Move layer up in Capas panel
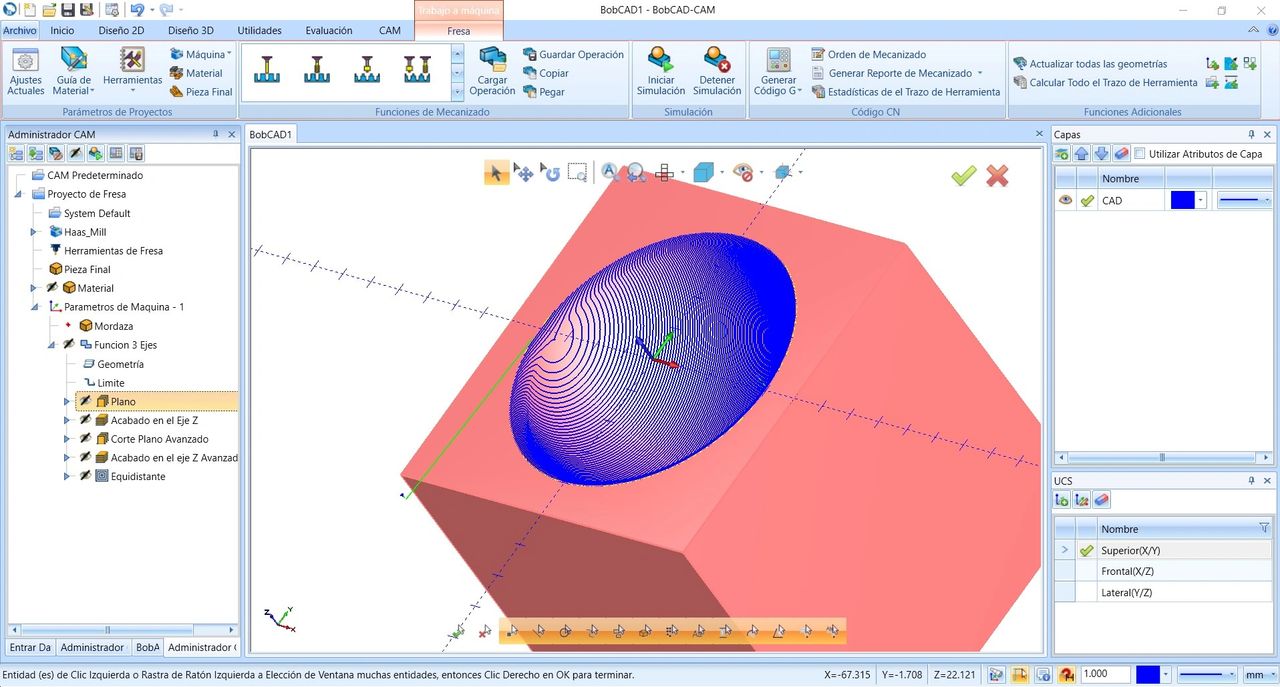The image size is (1280, 687). coord(1082,154)
